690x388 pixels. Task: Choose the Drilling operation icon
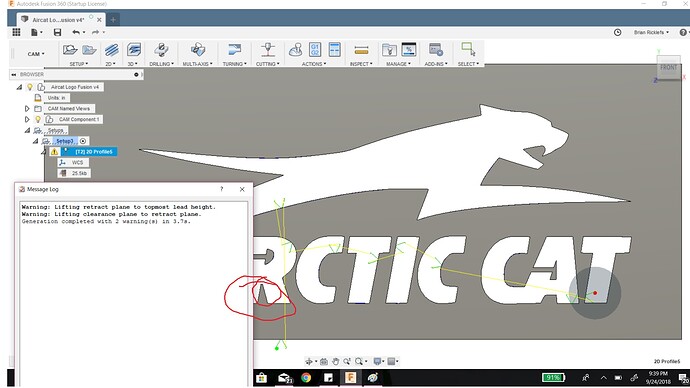(161, 50)
